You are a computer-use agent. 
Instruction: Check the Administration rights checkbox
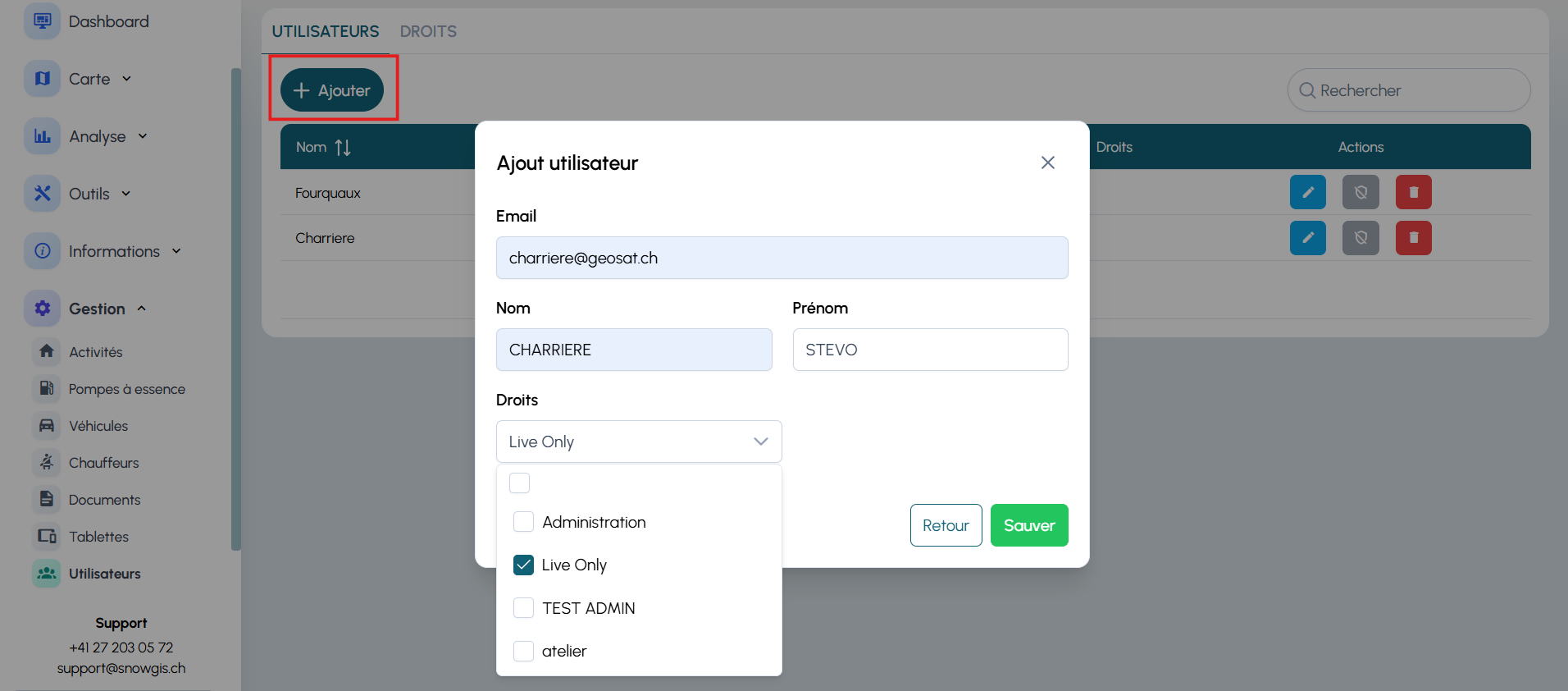(x=523, y=522)
